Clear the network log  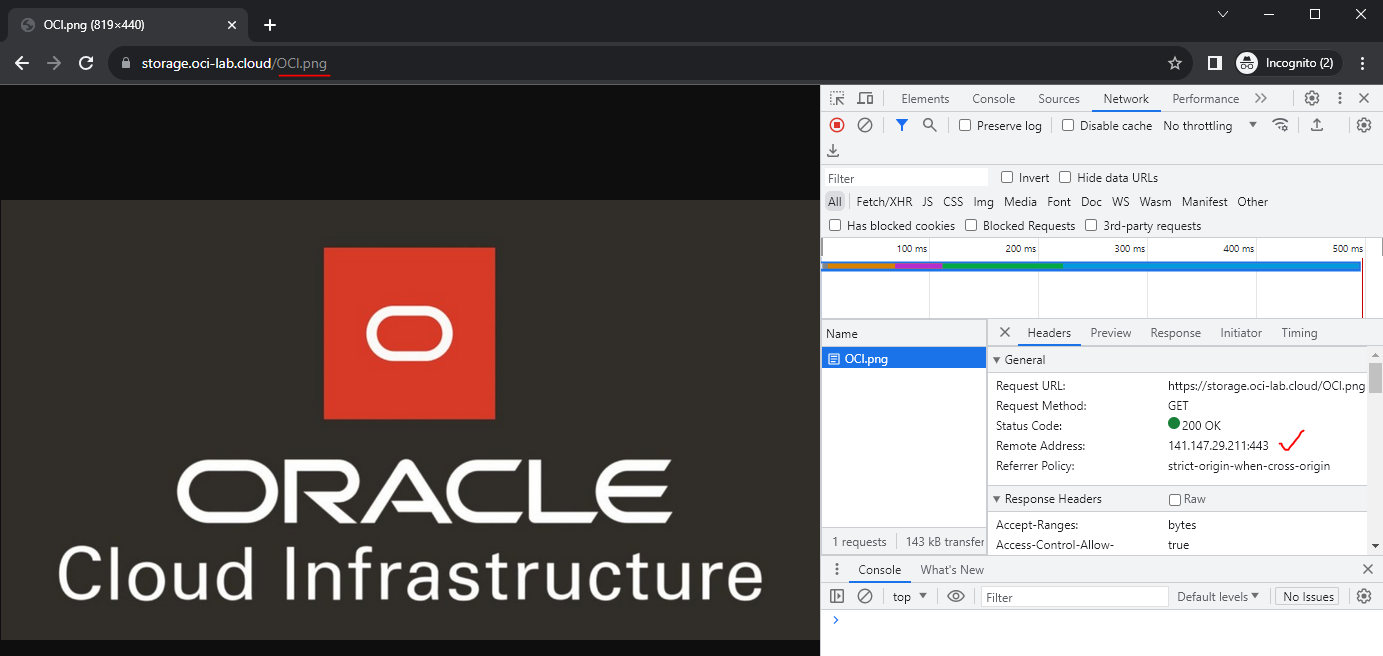click(x=865, y=125)
